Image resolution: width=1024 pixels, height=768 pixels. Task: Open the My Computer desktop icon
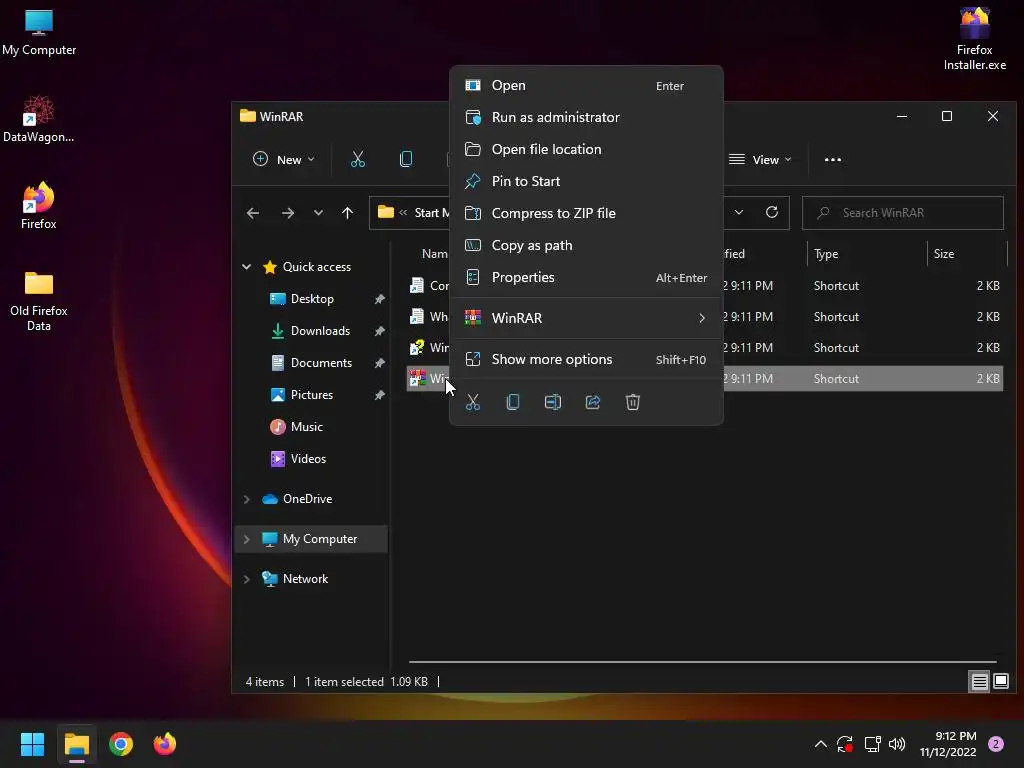[39, 33]
